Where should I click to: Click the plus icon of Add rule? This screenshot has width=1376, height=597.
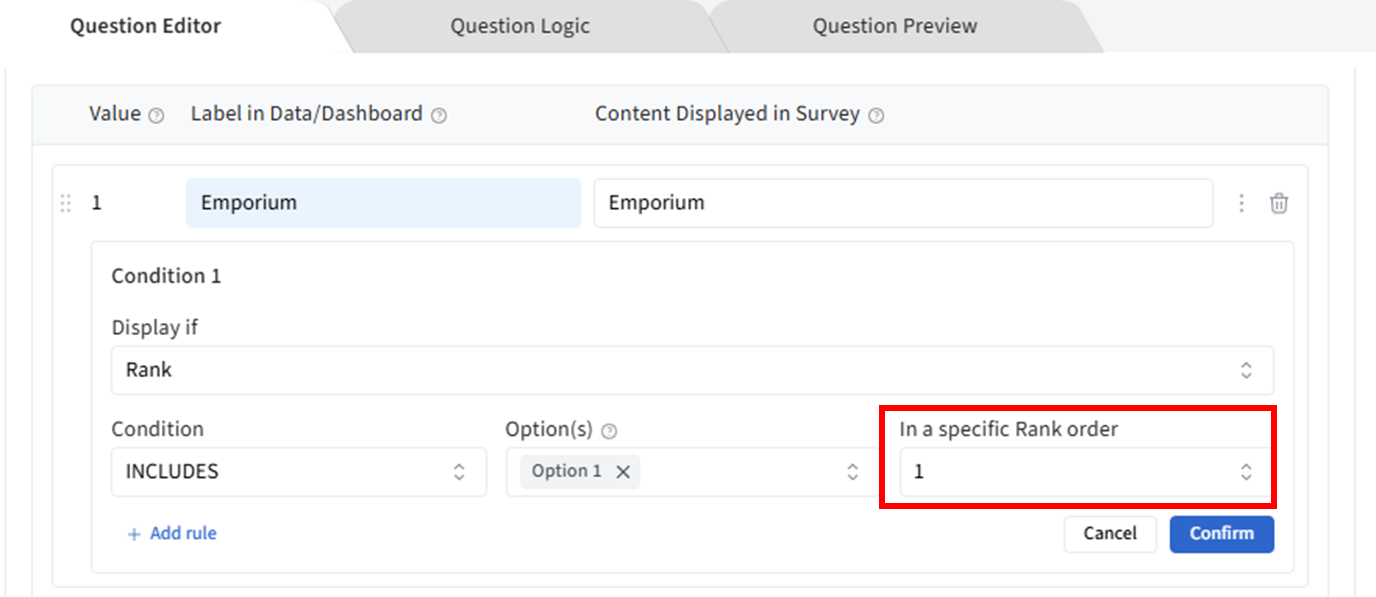point(134,534)
